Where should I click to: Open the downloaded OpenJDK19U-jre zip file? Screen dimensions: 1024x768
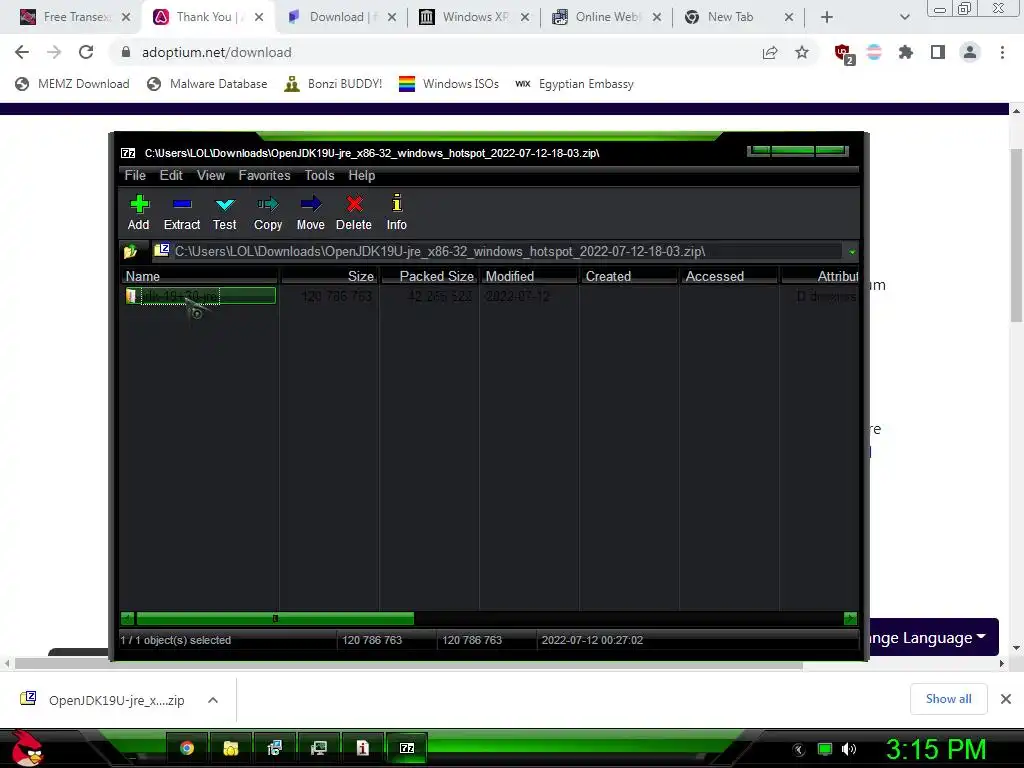pos(103,700)
